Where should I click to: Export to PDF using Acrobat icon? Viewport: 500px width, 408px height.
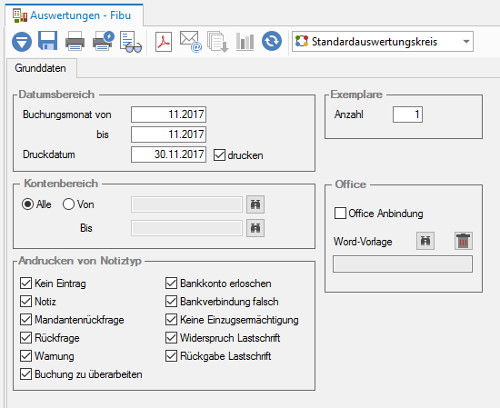click(x=164, y=42)
